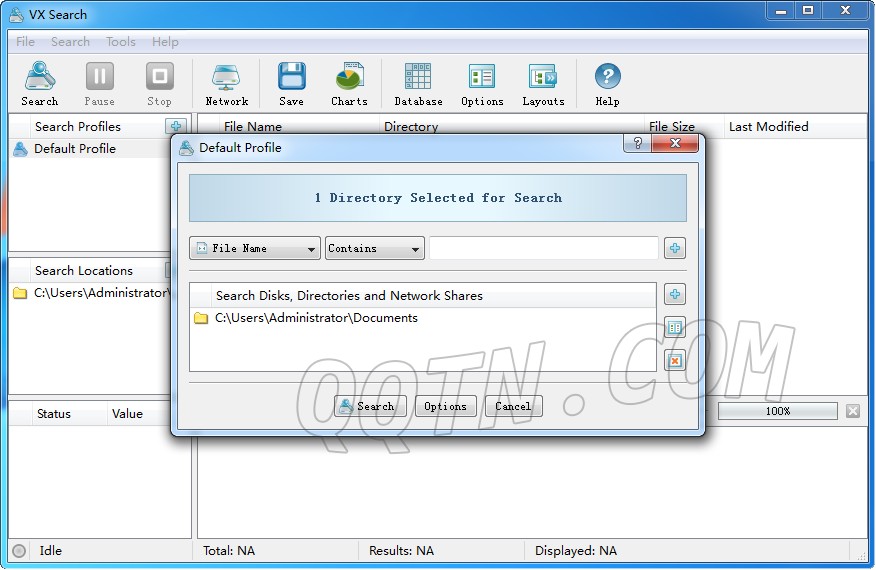
Task: Click the 100% progress bar
Action: coord(777,411)
